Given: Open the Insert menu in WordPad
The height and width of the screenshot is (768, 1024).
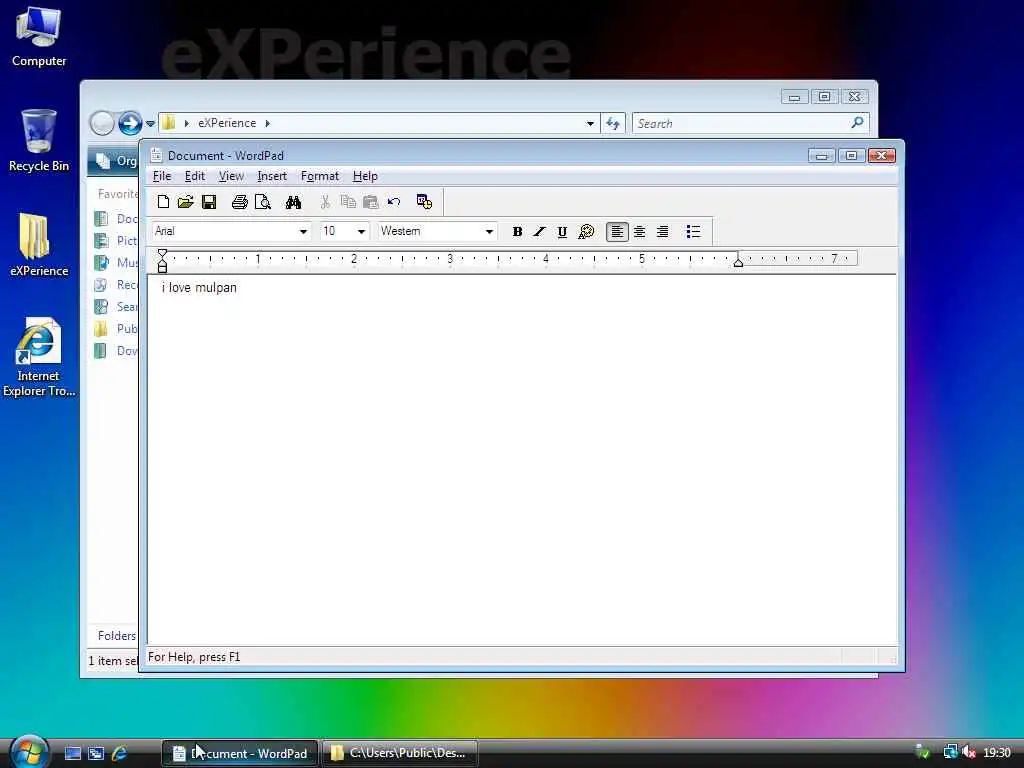Looking at the screenshot, I should pyautogui.click(x=272, y=176).
